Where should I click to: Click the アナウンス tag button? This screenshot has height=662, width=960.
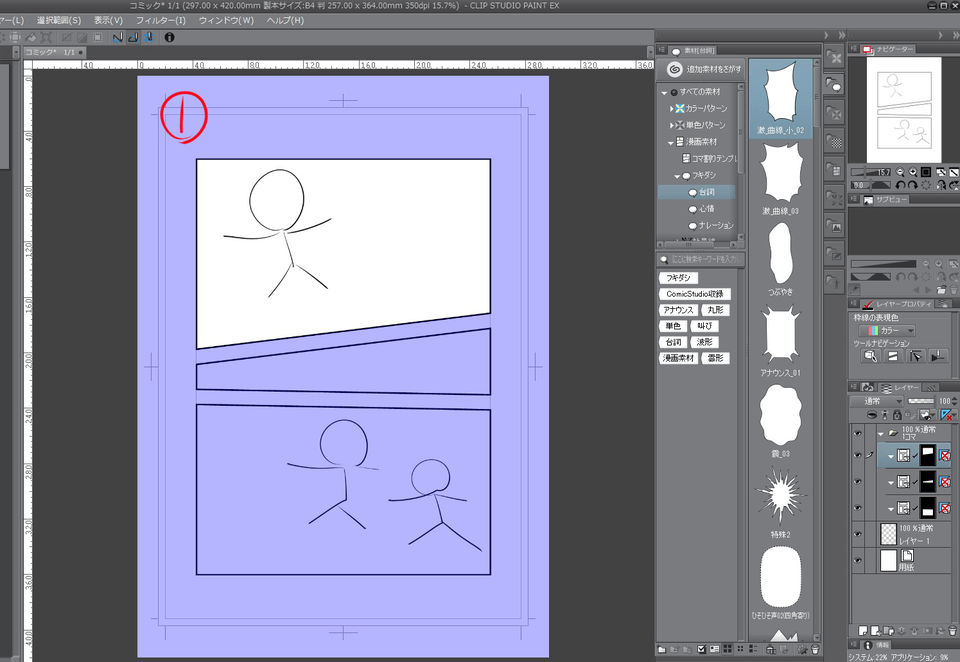[678, 310]
